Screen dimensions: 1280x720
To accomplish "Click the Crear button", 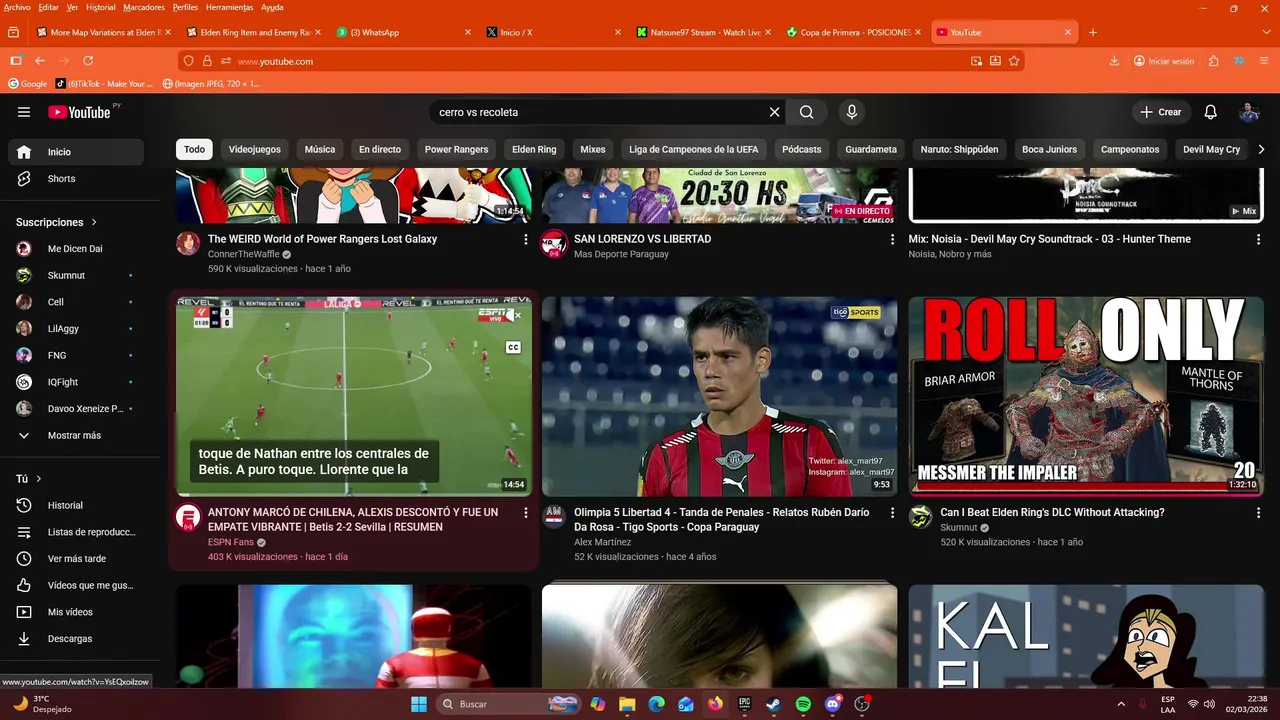I will coord(1160,112).
